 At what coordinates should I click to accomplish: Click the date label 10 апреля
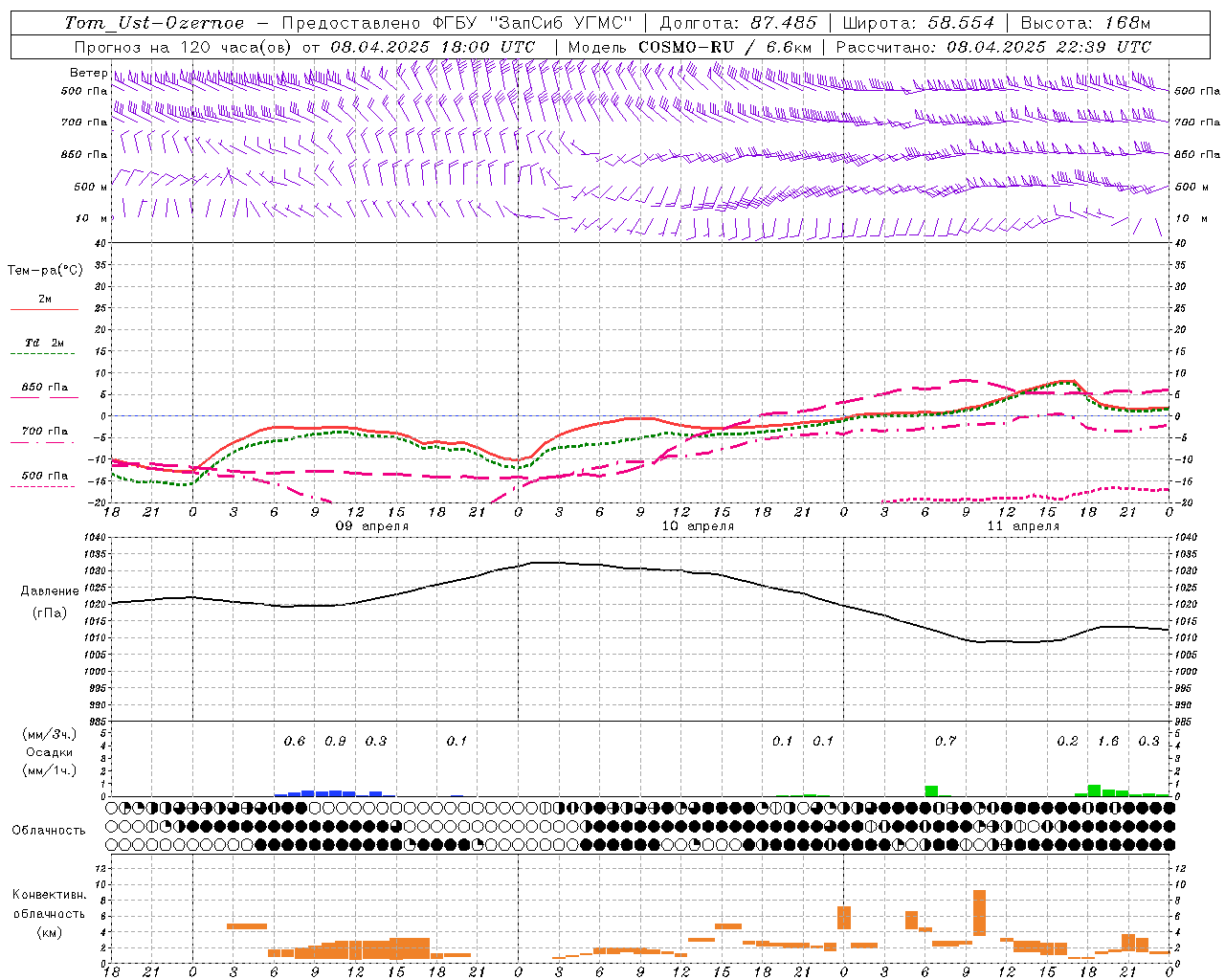698,526
